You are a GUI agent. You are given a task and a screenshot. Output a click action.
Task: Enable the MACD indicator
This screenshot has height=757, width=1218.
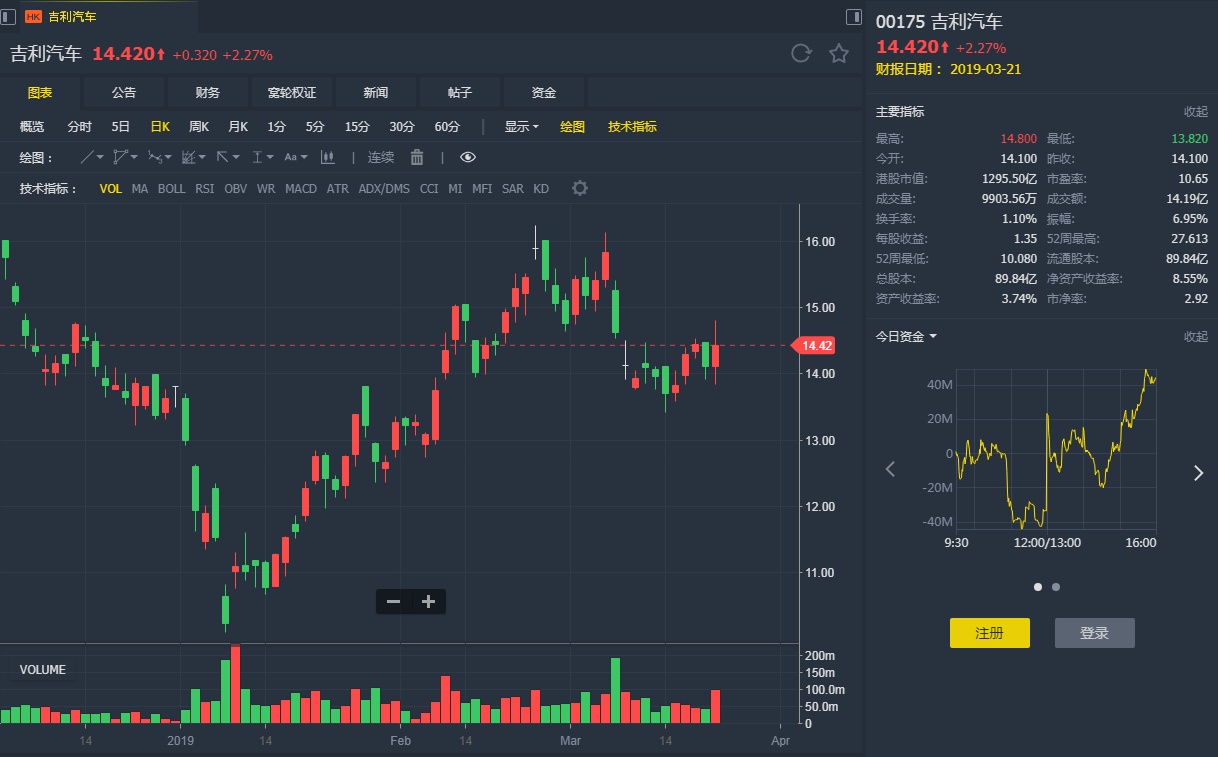click(x=301, y=189)
